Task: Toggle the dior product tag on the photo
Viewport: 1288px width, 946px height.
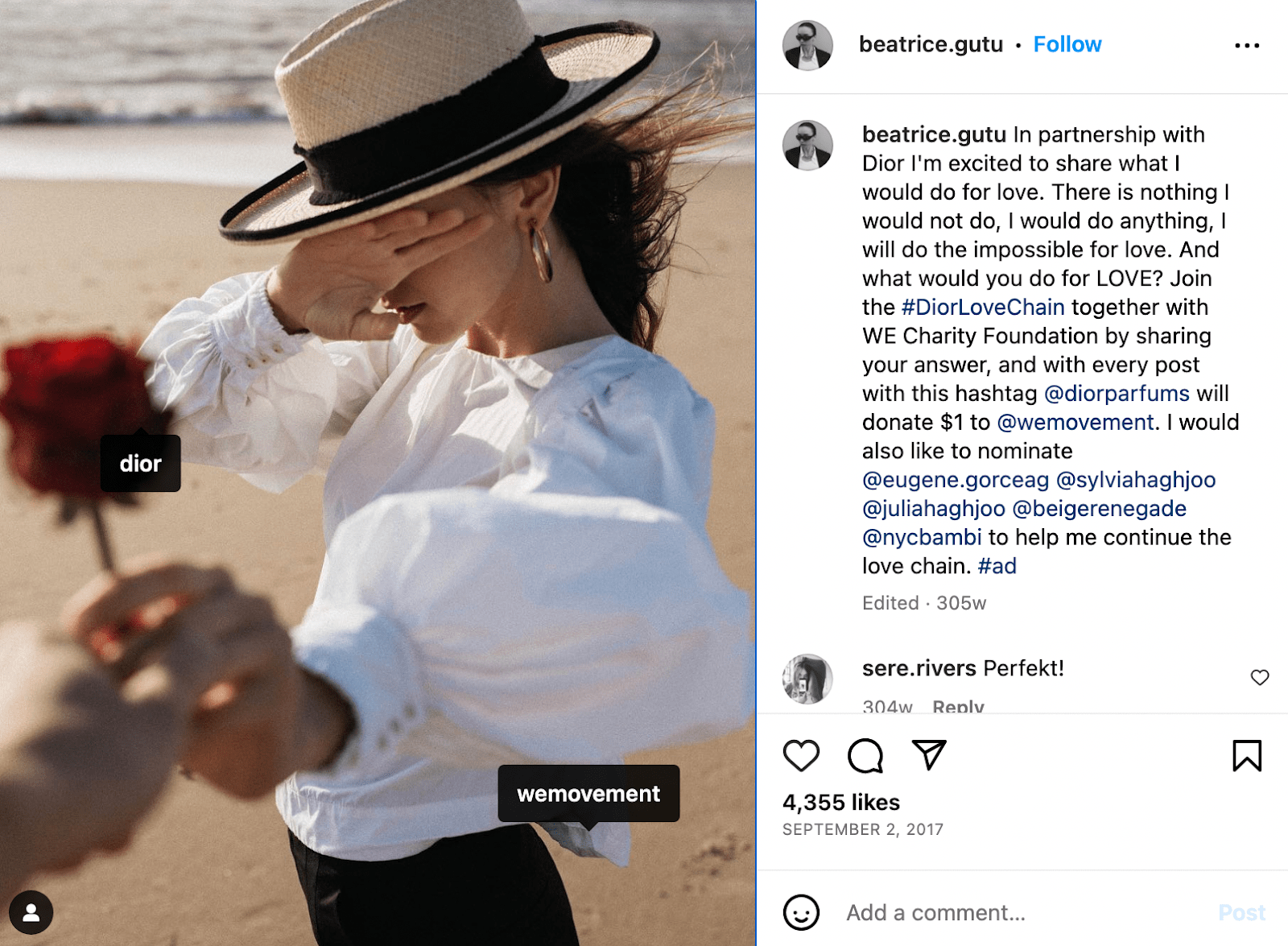Action: click(140, 462)
